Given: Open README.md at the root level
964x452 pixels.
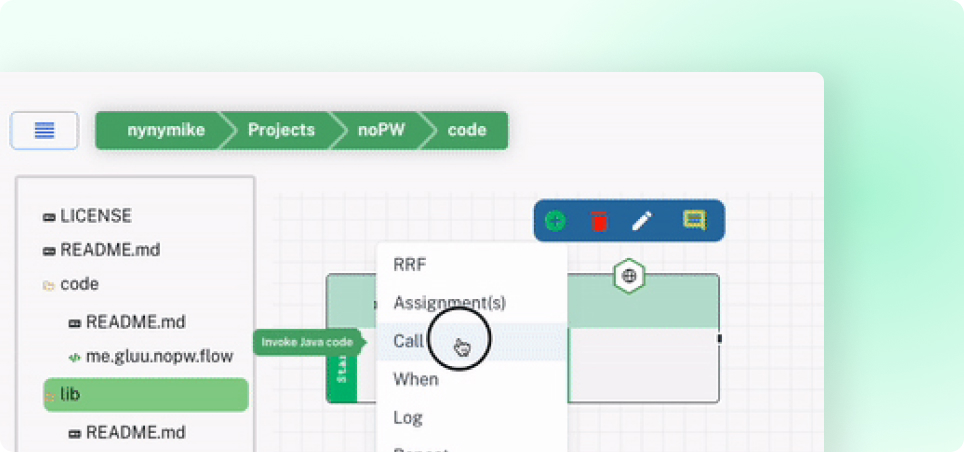Looking at the screenshot, I should [110, 250].
